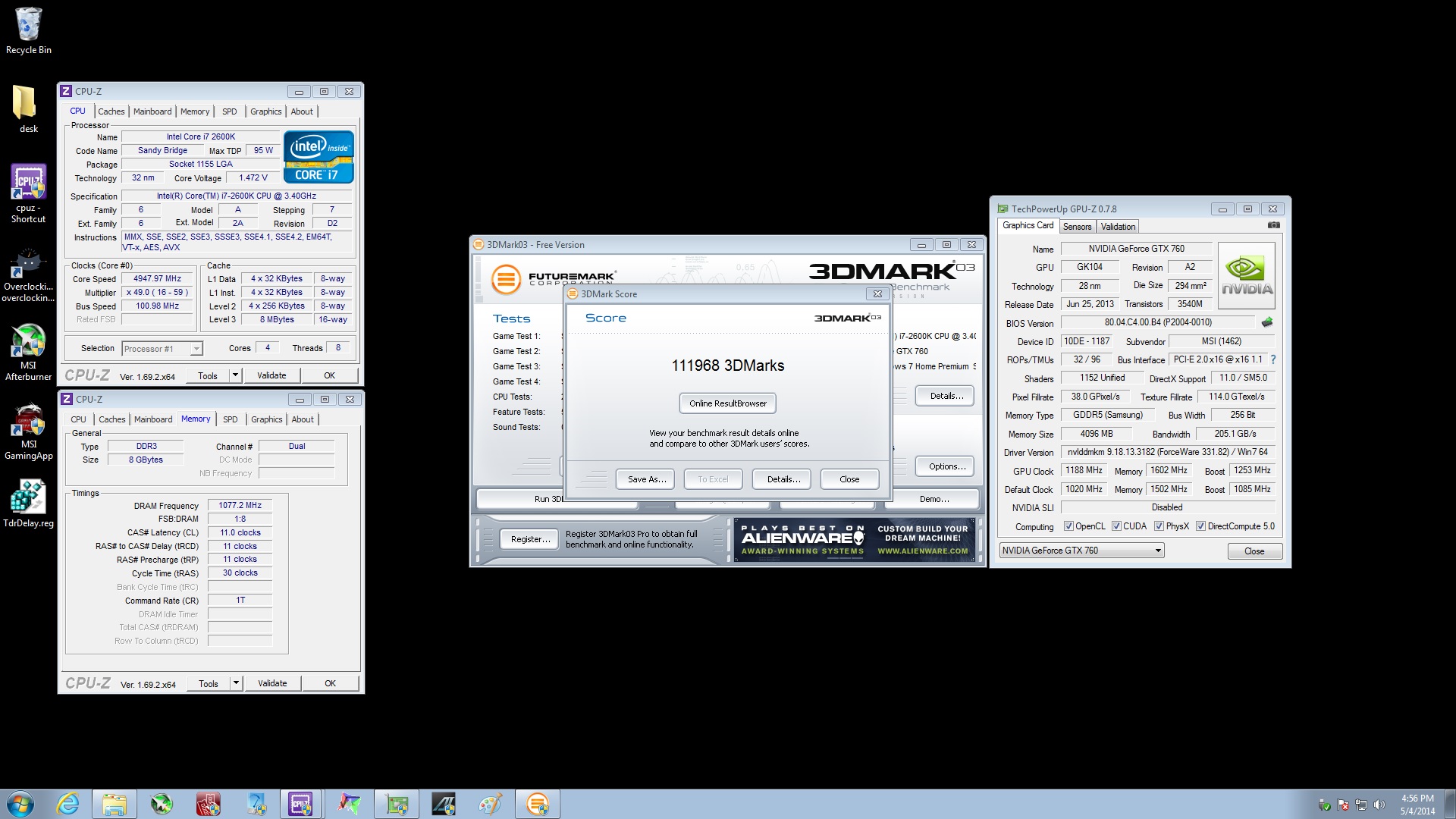1456x819 pixels.
Task: Switch to the 3DMark03 orange taskbar icon
Action: click(x=538, y=804)
